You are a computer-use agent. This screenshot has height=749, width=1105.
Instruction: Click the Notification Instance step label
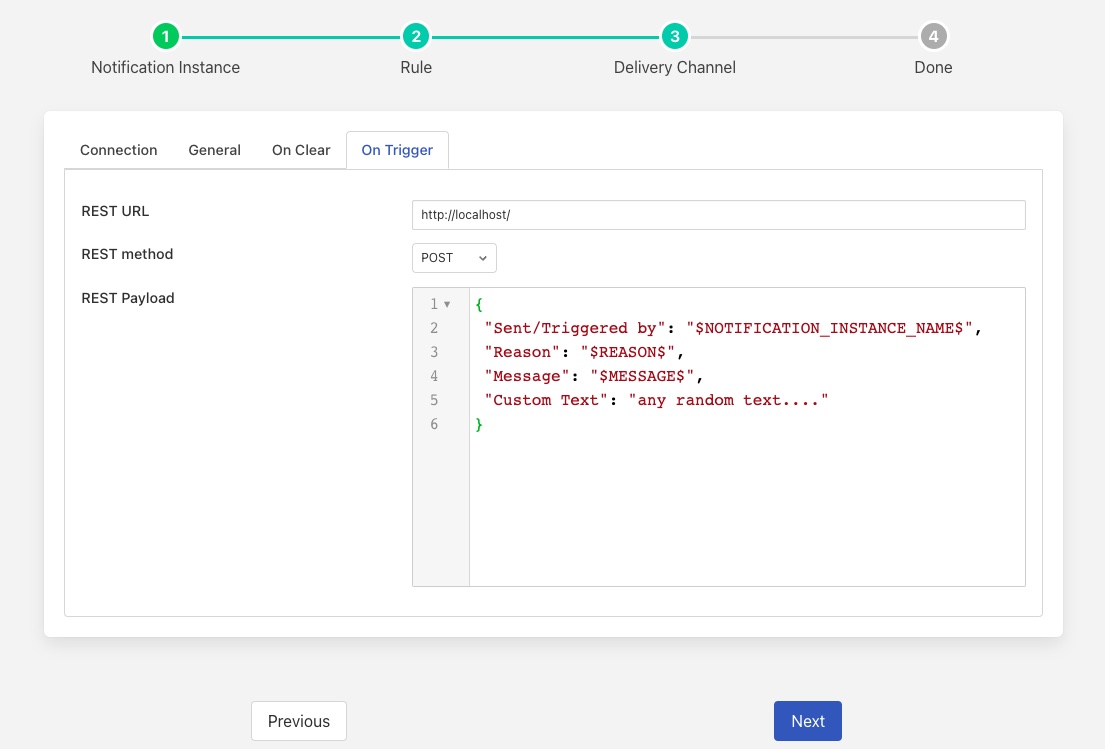coord(165,68)
